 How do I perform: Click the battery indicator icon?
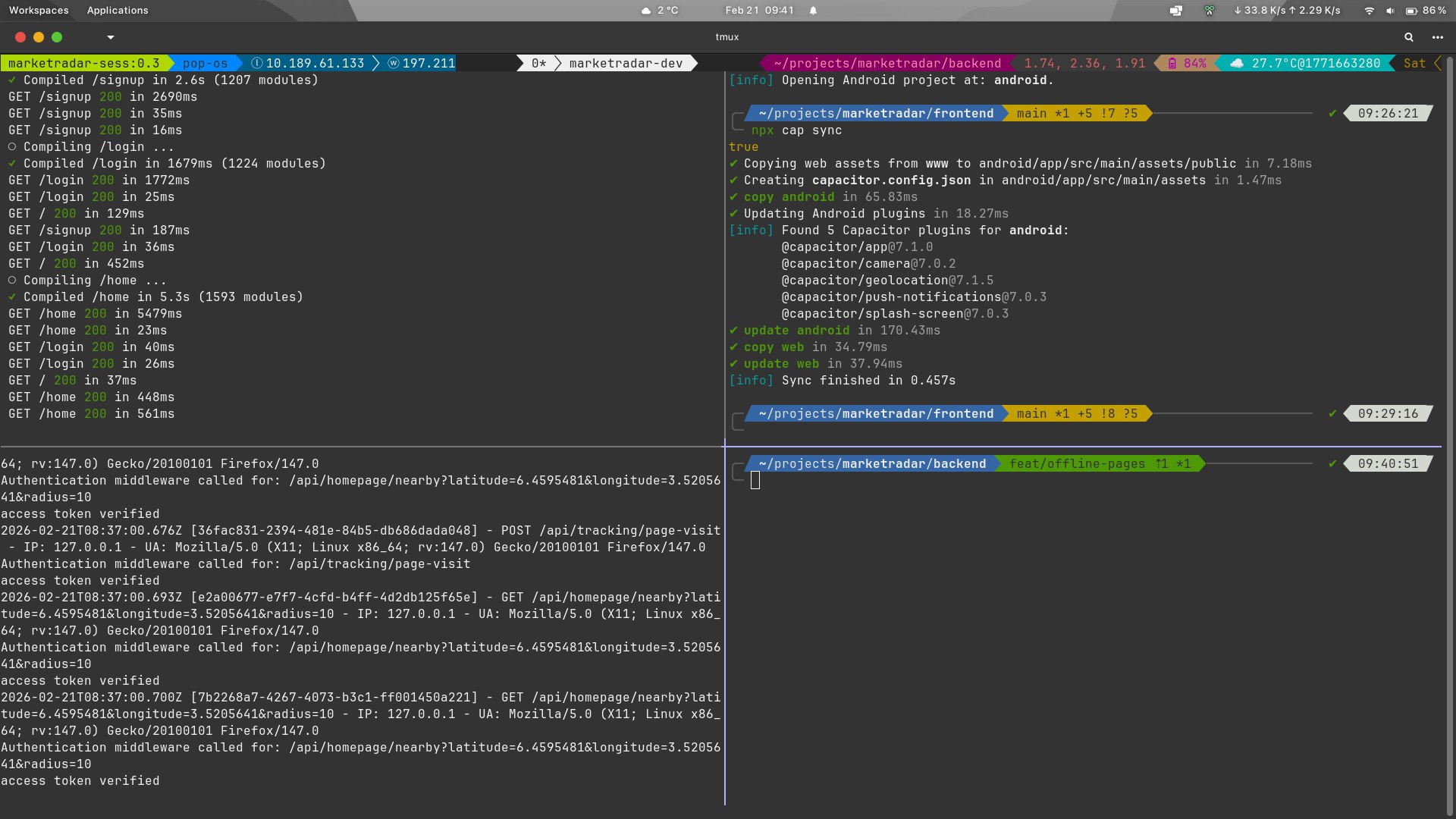pyautogui.click(x=1411, y=11)
